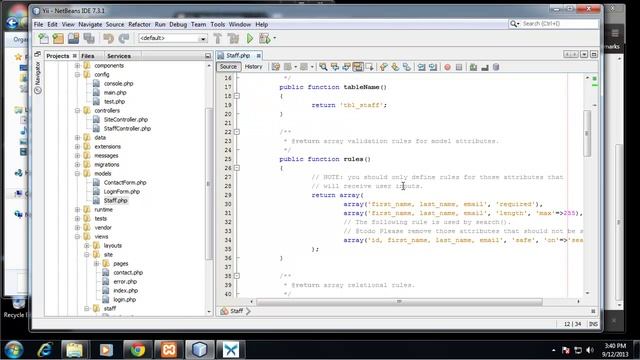This screenshot has height=360, width=640.
Task: Debug Project toolbar icon
Action: click(264, 38)
